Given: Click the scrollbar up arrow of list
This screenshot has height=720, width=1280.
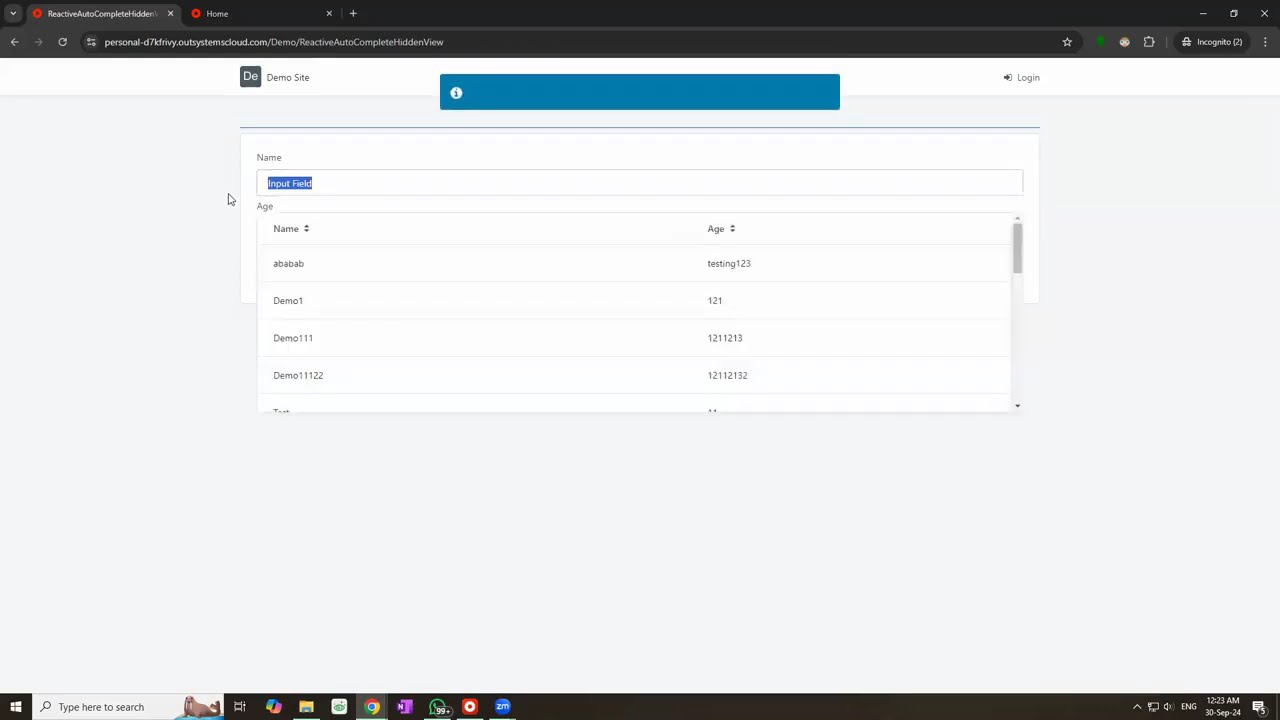Looking at the screenshot, I should (x=1017, y=218).
